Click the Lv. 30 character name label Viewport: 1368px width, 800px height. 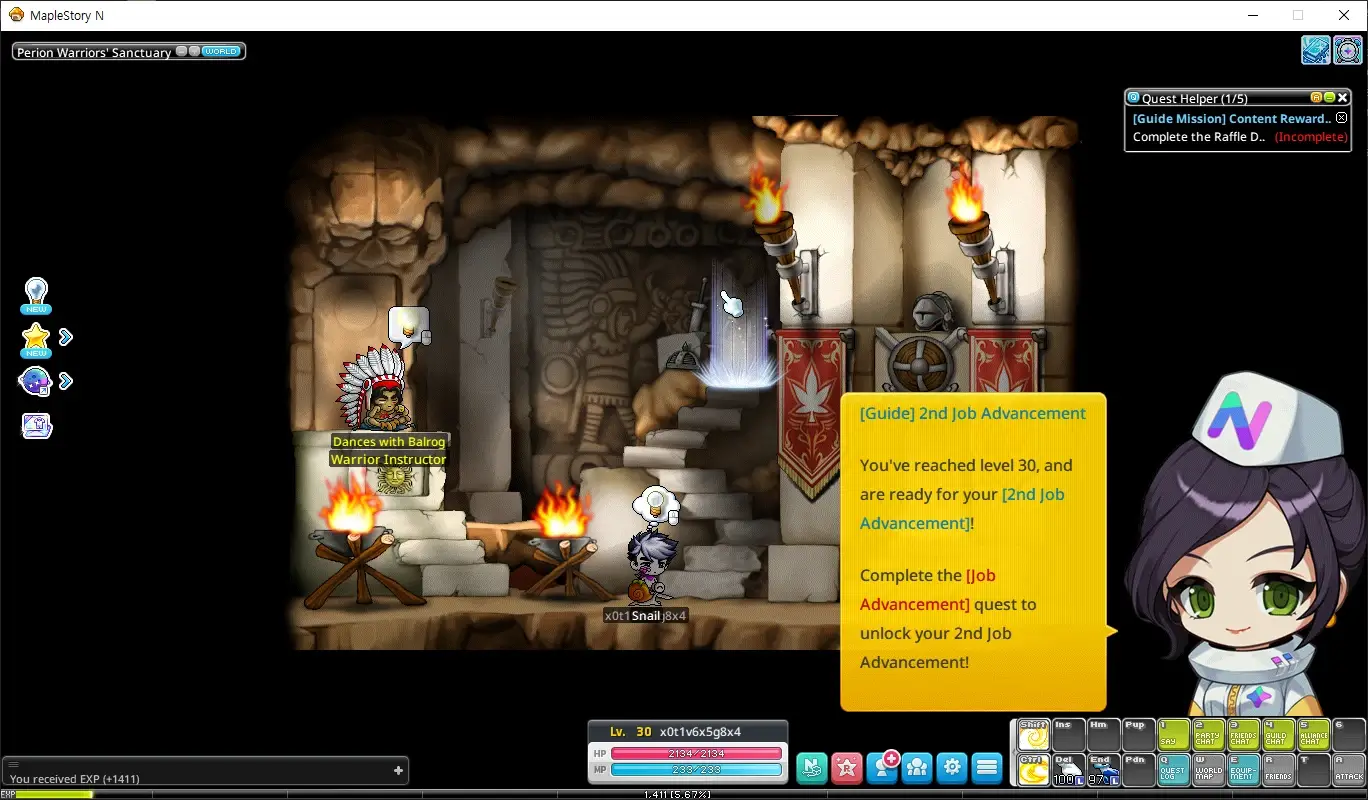(676, 732)
